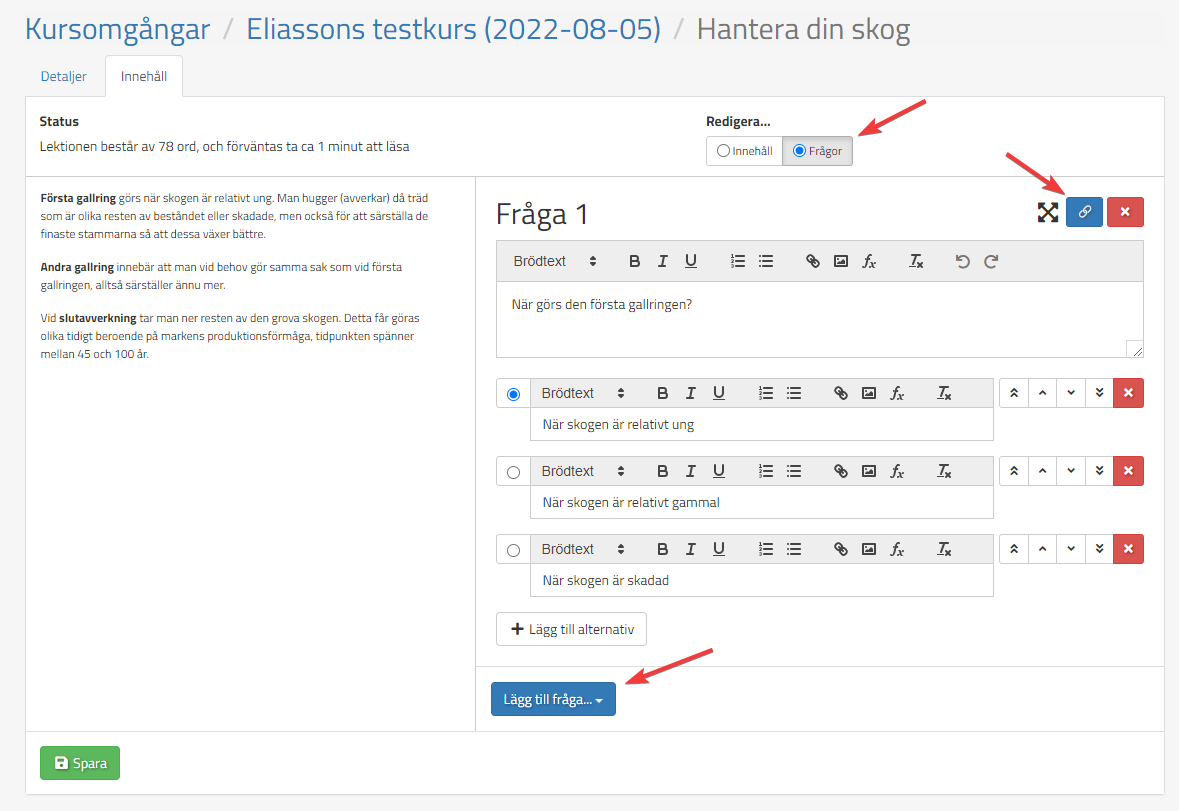The height and width of the screenshot is (811, 1179).
Task: Toggle bold in the question editor toolbar
Action: tap(634, 261)
